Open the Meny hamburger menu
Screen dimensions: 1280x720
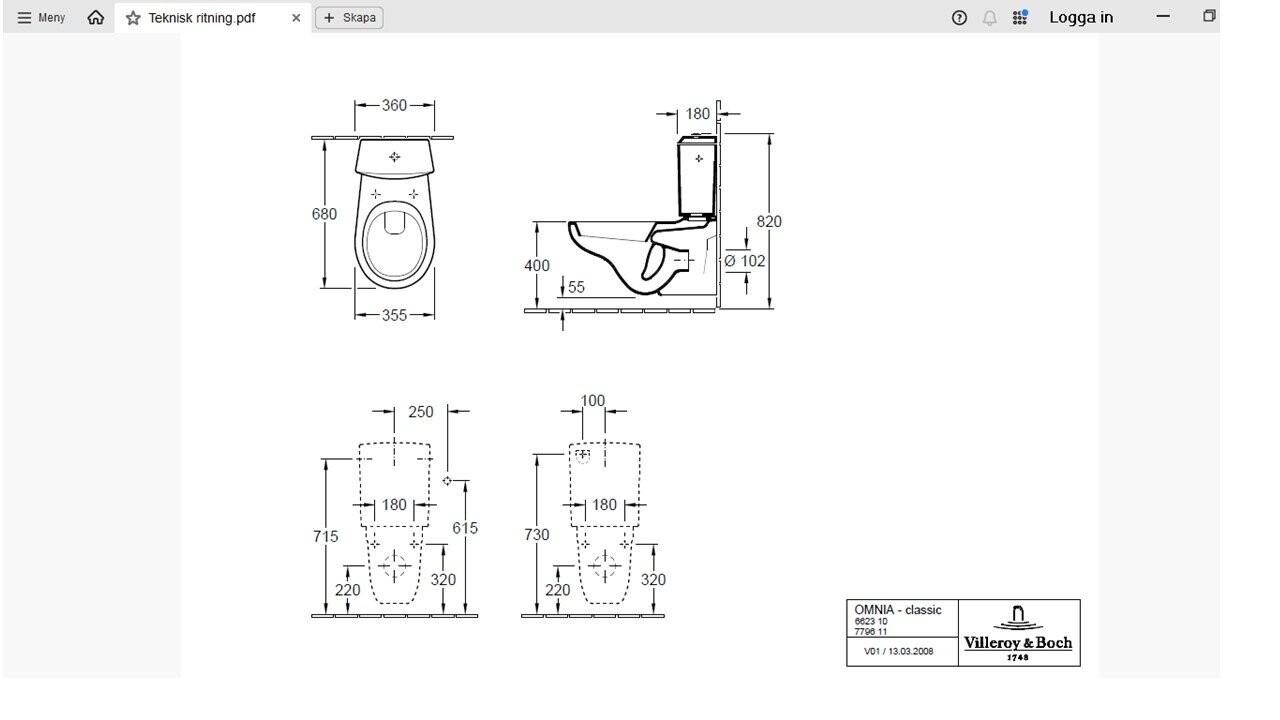[41, 17]
